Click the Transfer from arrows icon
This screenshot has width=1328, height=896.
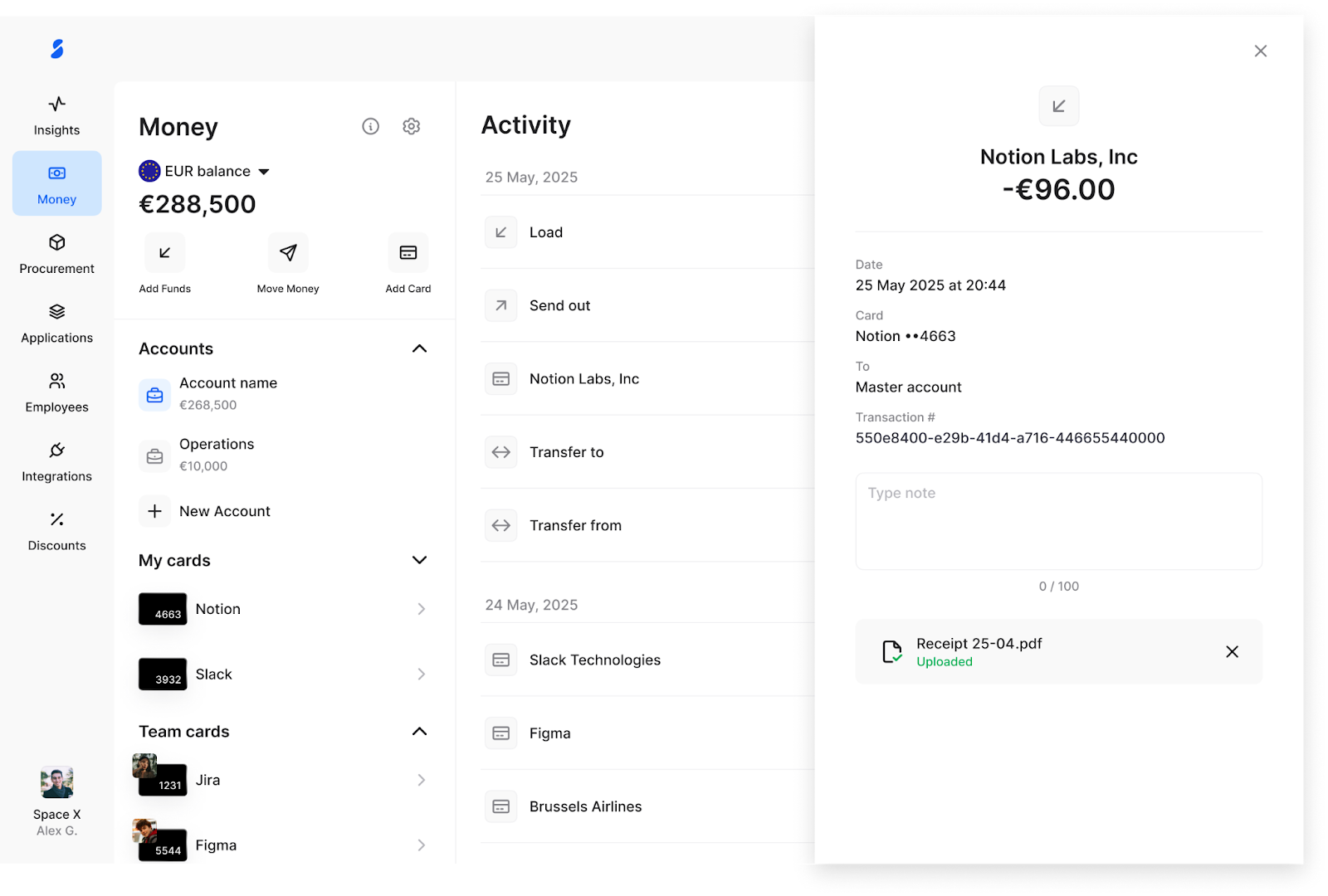[501, 525]
